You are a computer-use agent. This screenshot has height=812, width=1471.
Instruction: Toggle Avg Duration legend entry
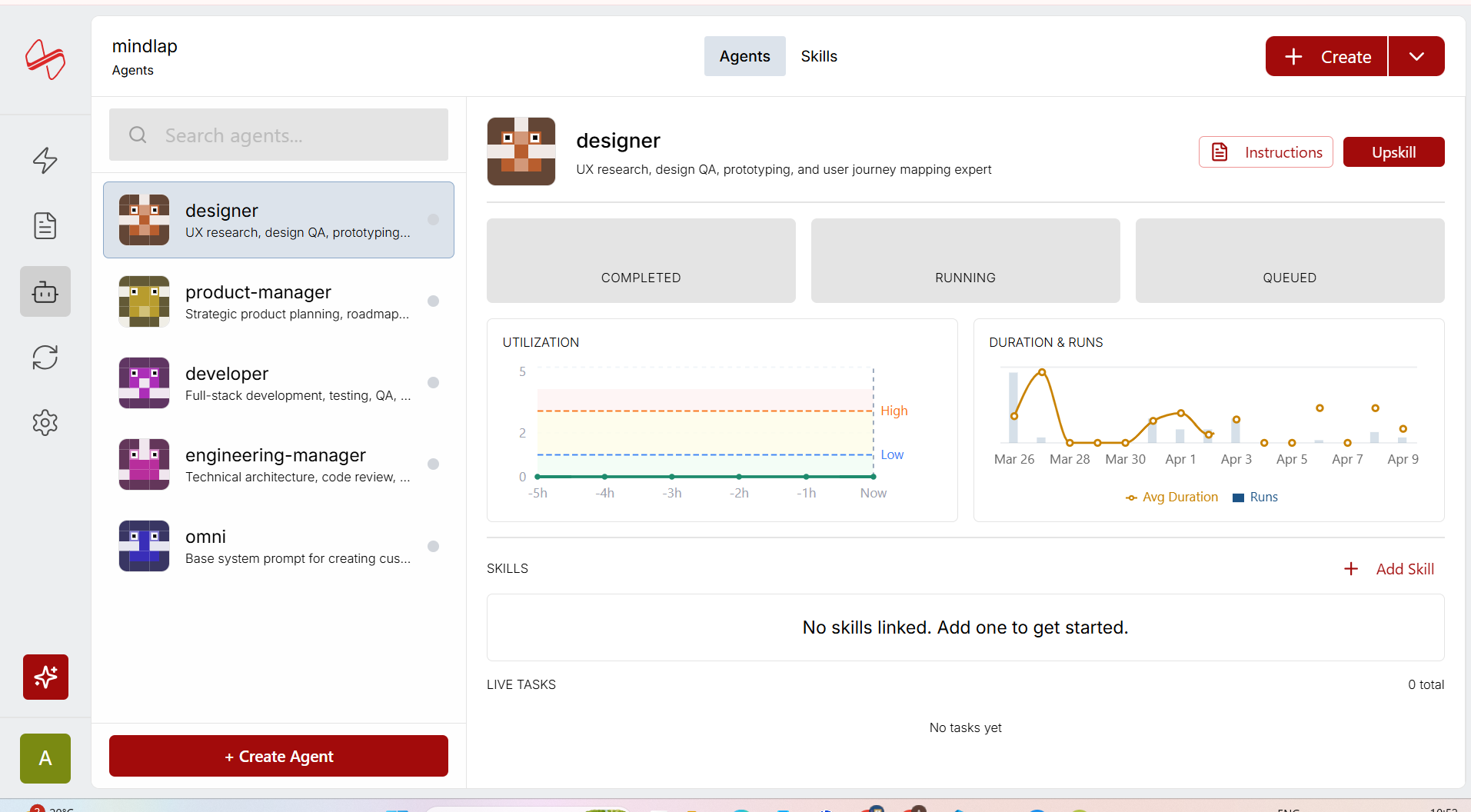pyautogui.click(x=1172, y=497)
